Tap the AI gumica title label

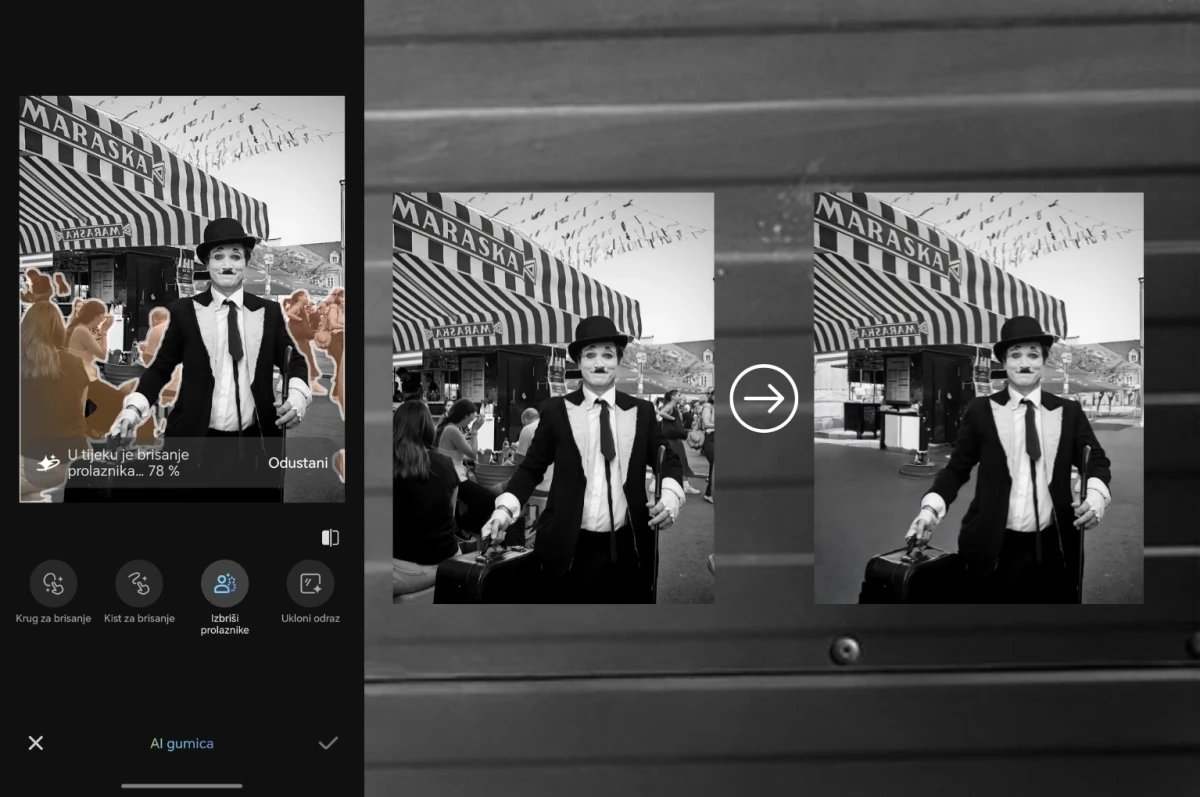pos(181,743)
